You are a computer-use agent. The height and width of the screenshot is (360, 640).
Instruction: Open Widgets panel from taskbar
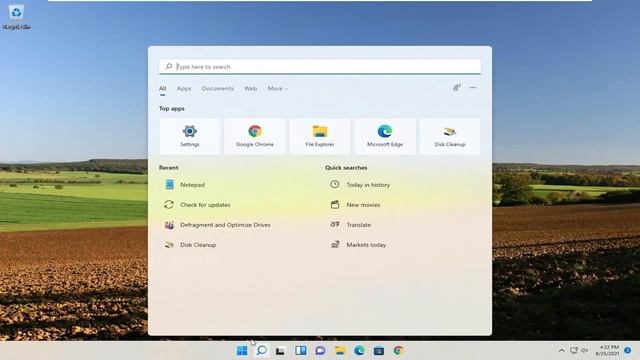300,351
